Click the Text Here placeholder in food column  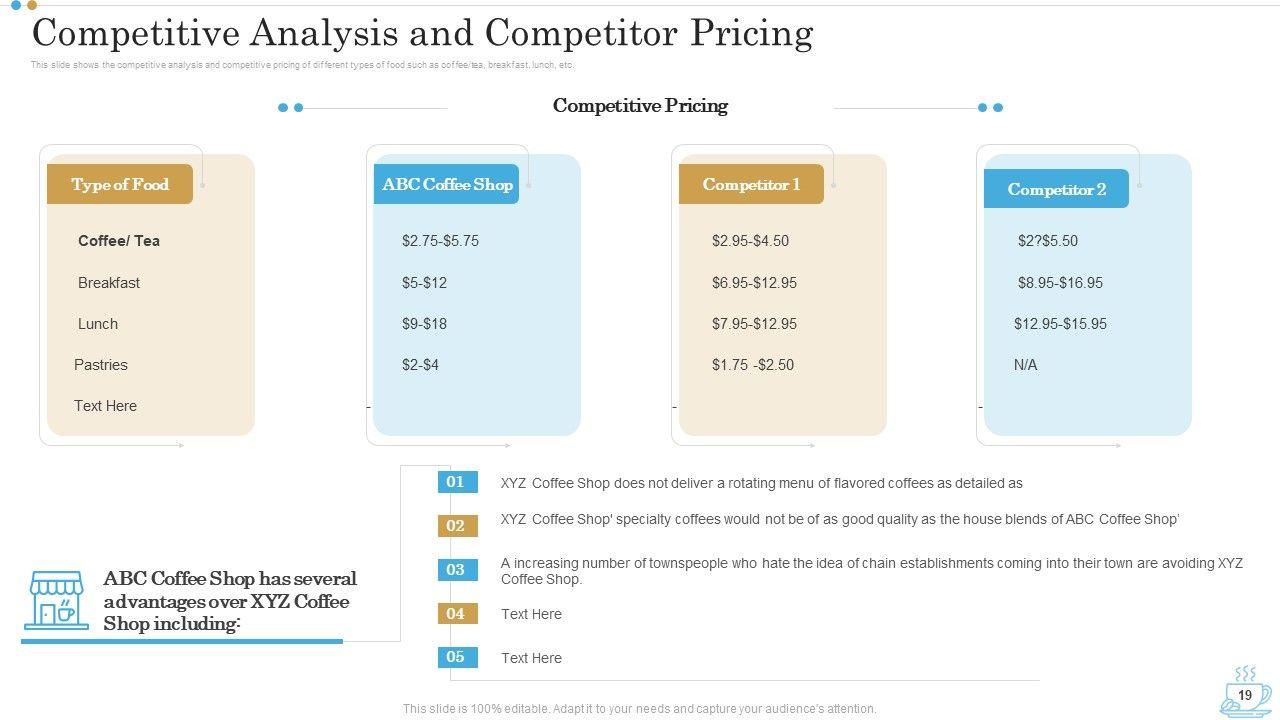tap(105, 406)
